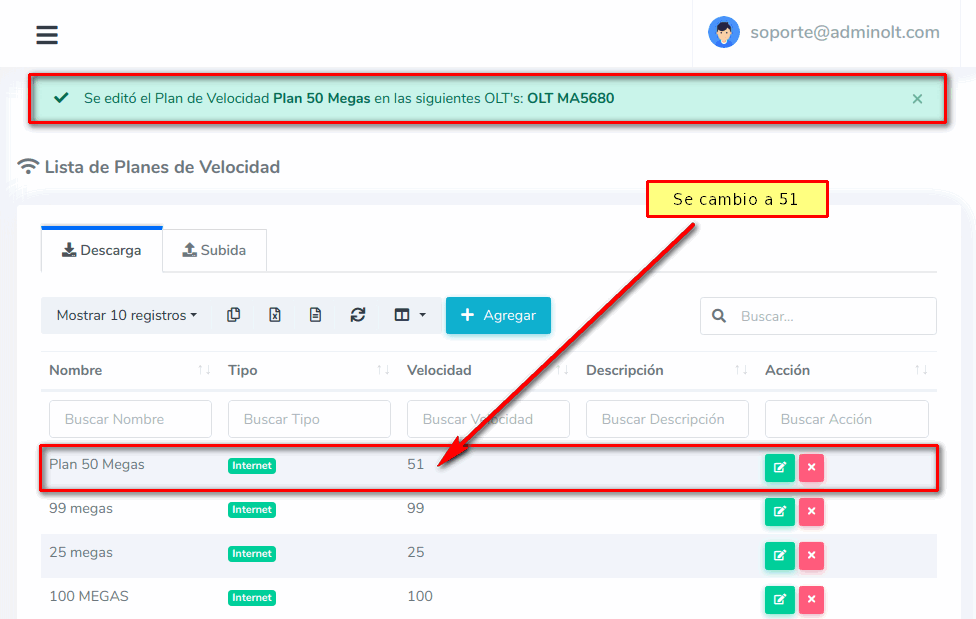Delete the 99 megas plan
This screenshot has height=619, width=976.
[811, 511]
